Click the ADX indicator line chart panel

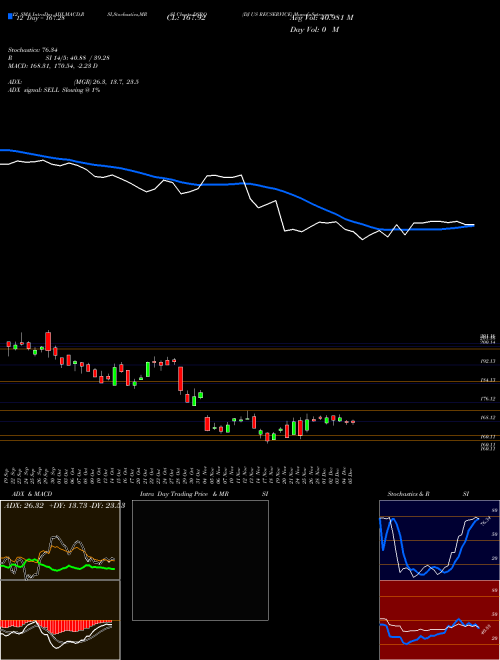60,540
